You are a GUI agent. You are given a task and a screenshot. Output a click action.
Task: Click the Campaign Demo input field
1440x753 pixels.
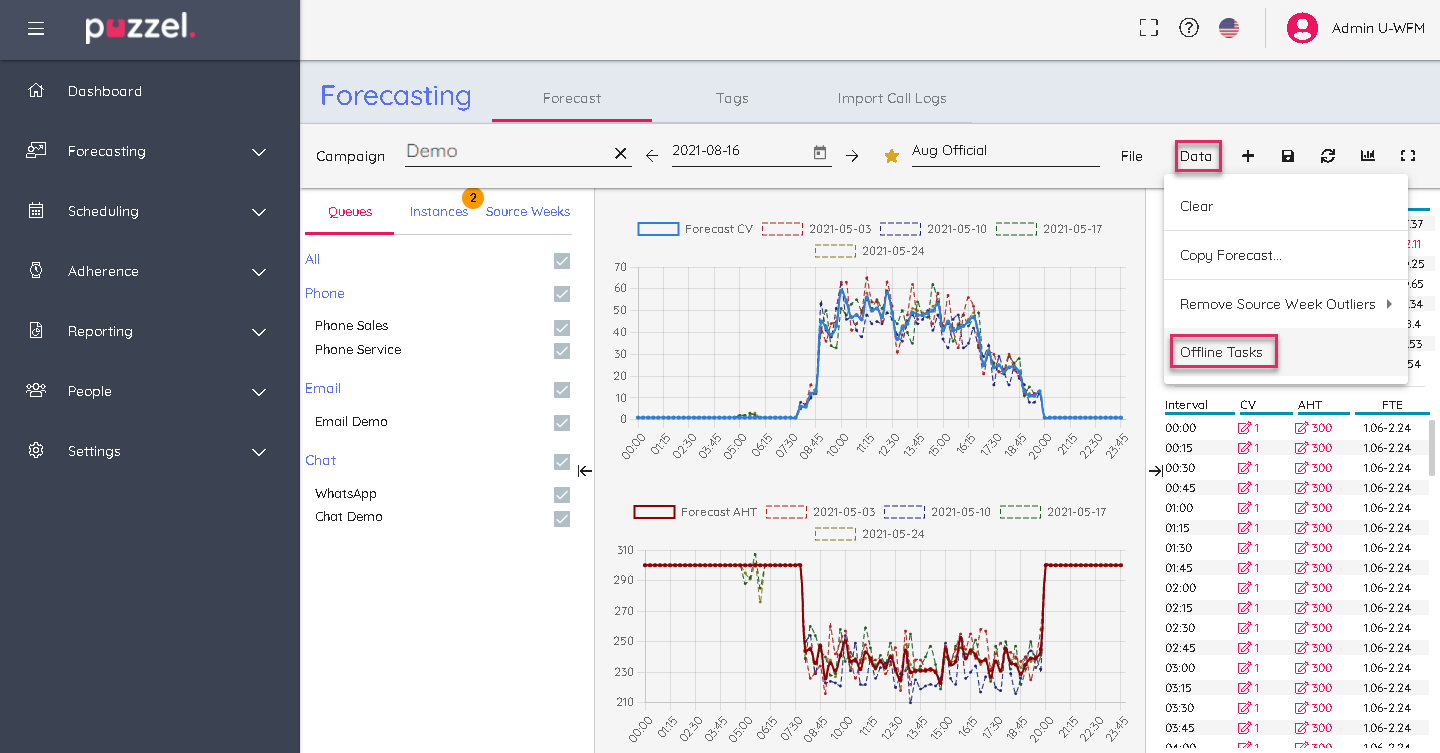coord(506,152)
